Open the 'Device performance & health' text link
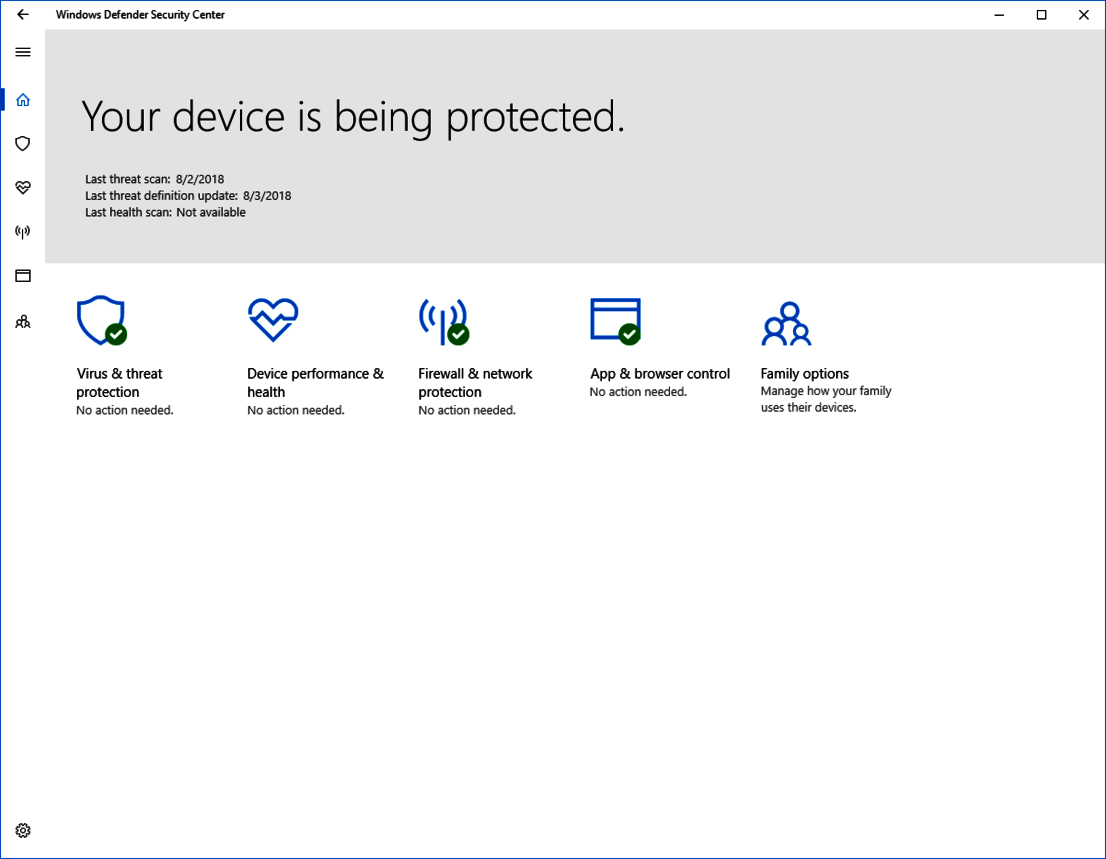This screenshot has height=859, width=1106. [315, 383]
